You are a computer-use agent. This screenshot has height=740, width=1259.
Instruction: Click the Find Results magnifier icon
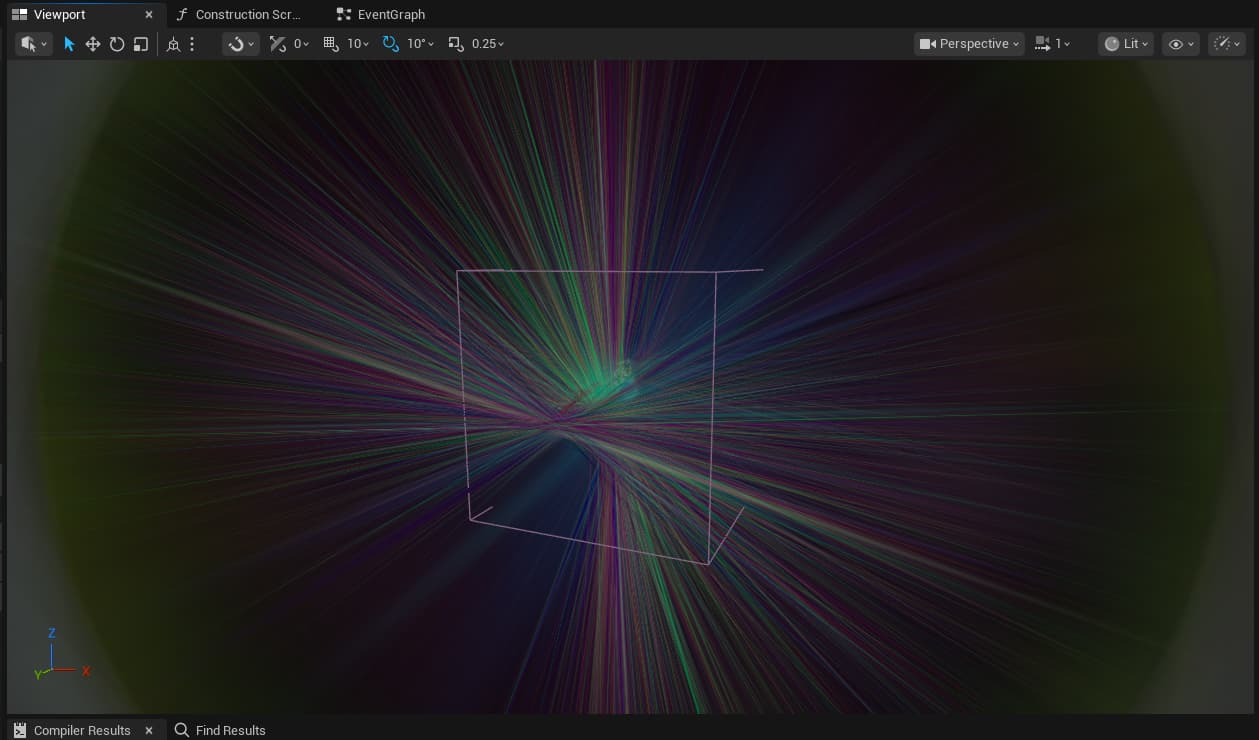tap(182, 730)
